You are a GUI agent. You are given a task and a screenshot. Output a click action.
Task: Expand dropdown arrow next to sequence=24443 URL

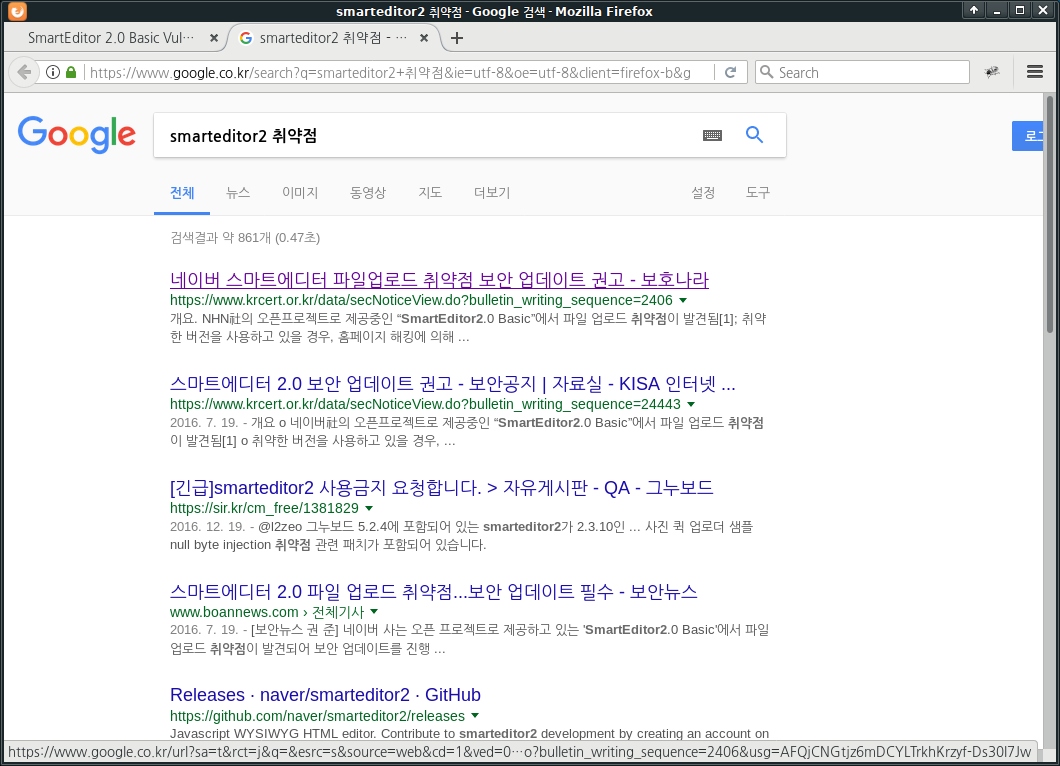(691, 404)
